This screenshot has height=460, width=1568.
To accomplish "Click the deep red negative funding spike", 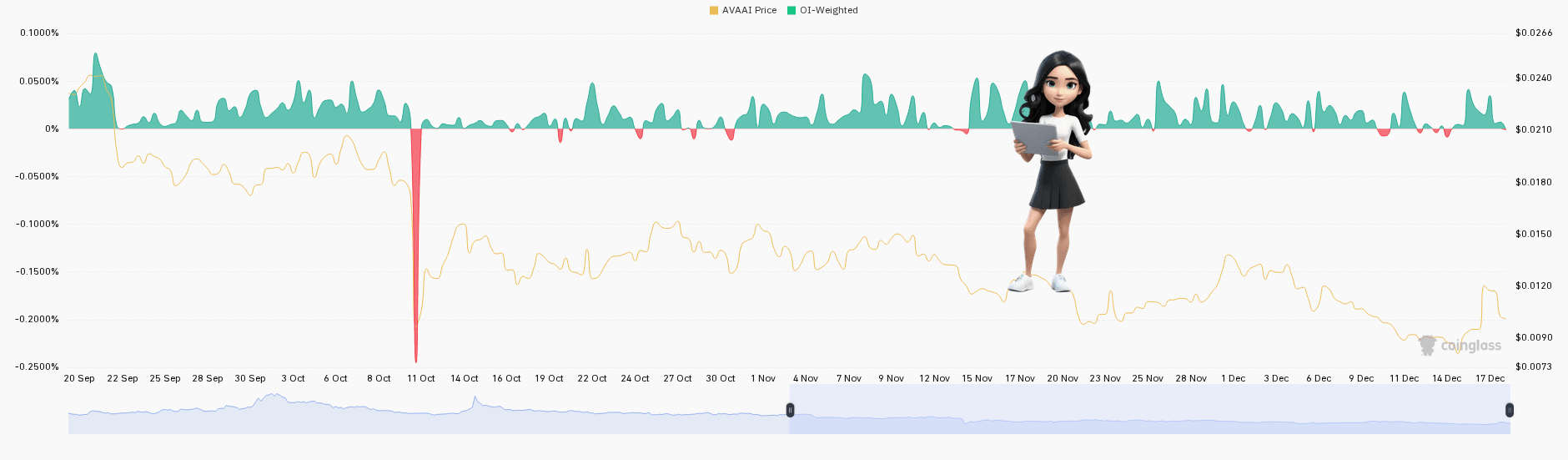I will (415, 242).
